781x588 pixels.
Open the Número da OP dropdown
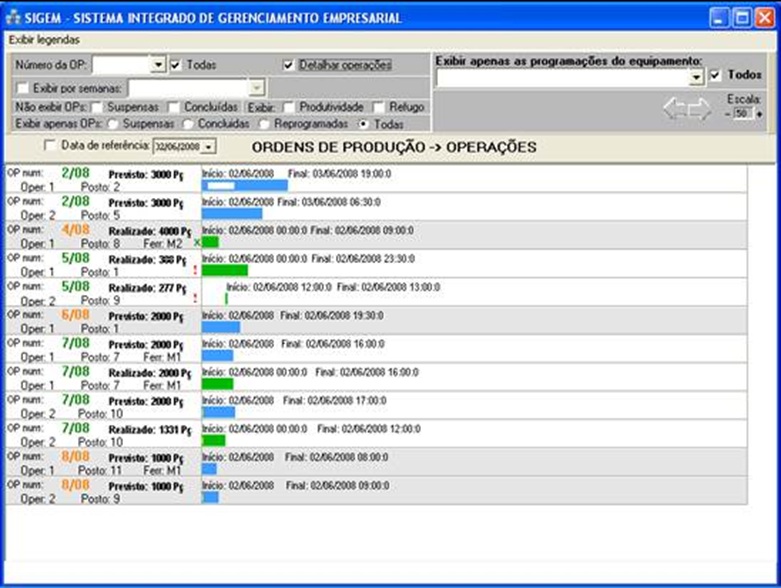coord(158,65)
